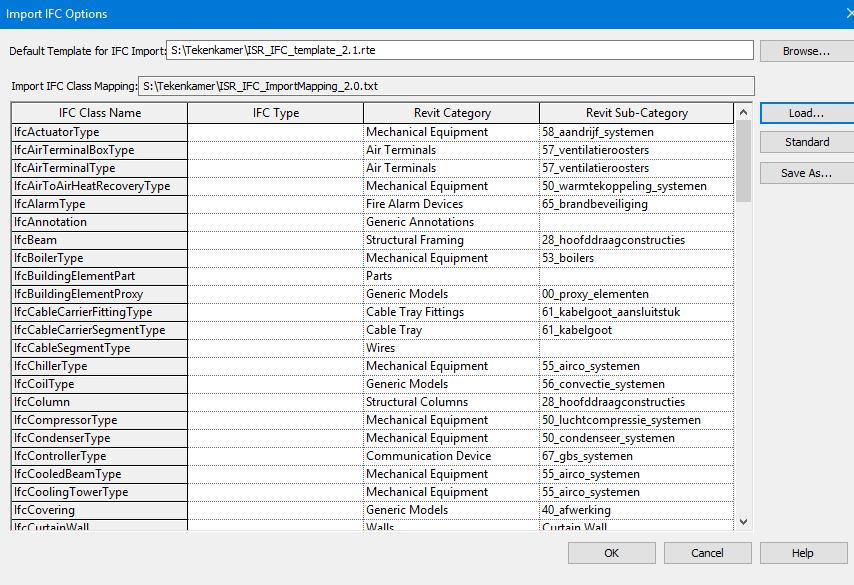Select the IfcAirToAirHeatRecoveryType row header

(x=100, y=186)
